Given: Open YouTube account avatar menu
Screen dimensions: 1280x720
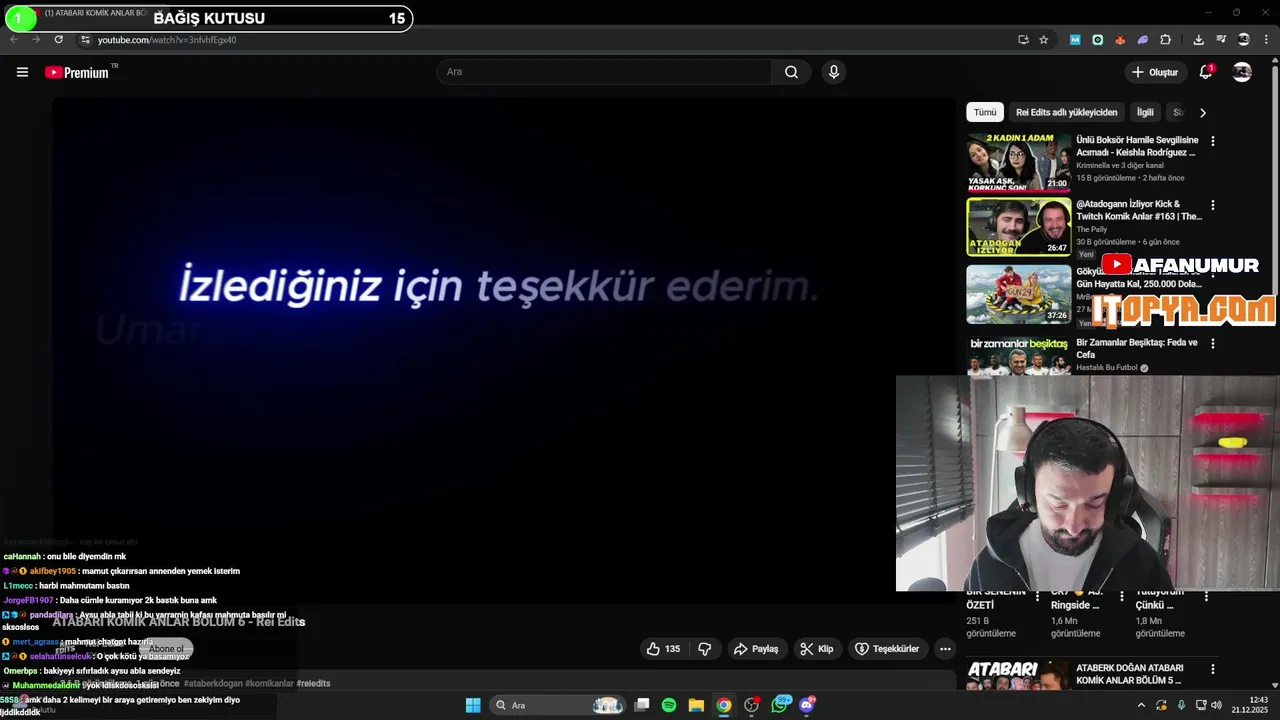Looking at the screenshot, I should (1242, 72).
